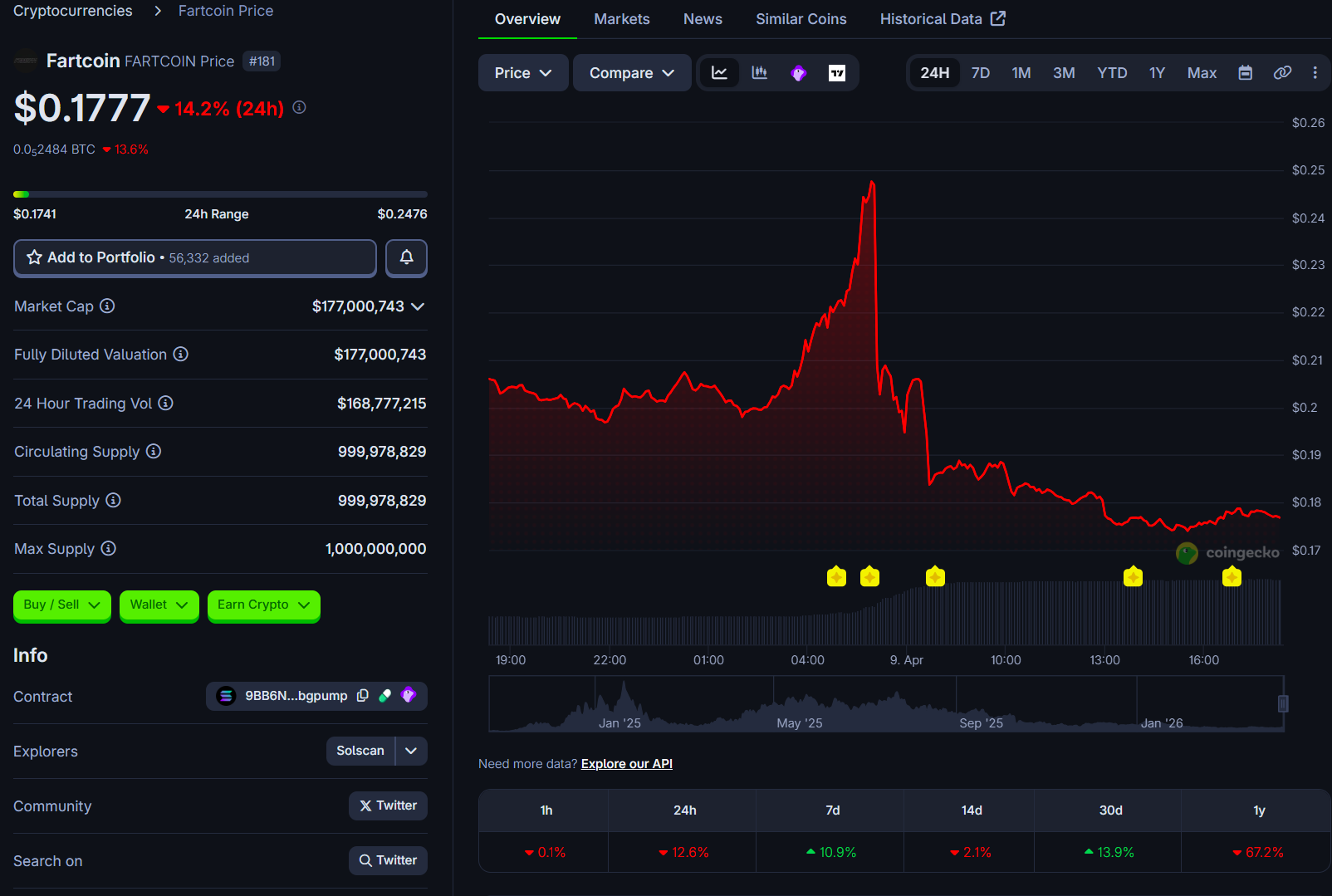
Task: Click the chart link share icon
Action: (x=1282, y=73)
